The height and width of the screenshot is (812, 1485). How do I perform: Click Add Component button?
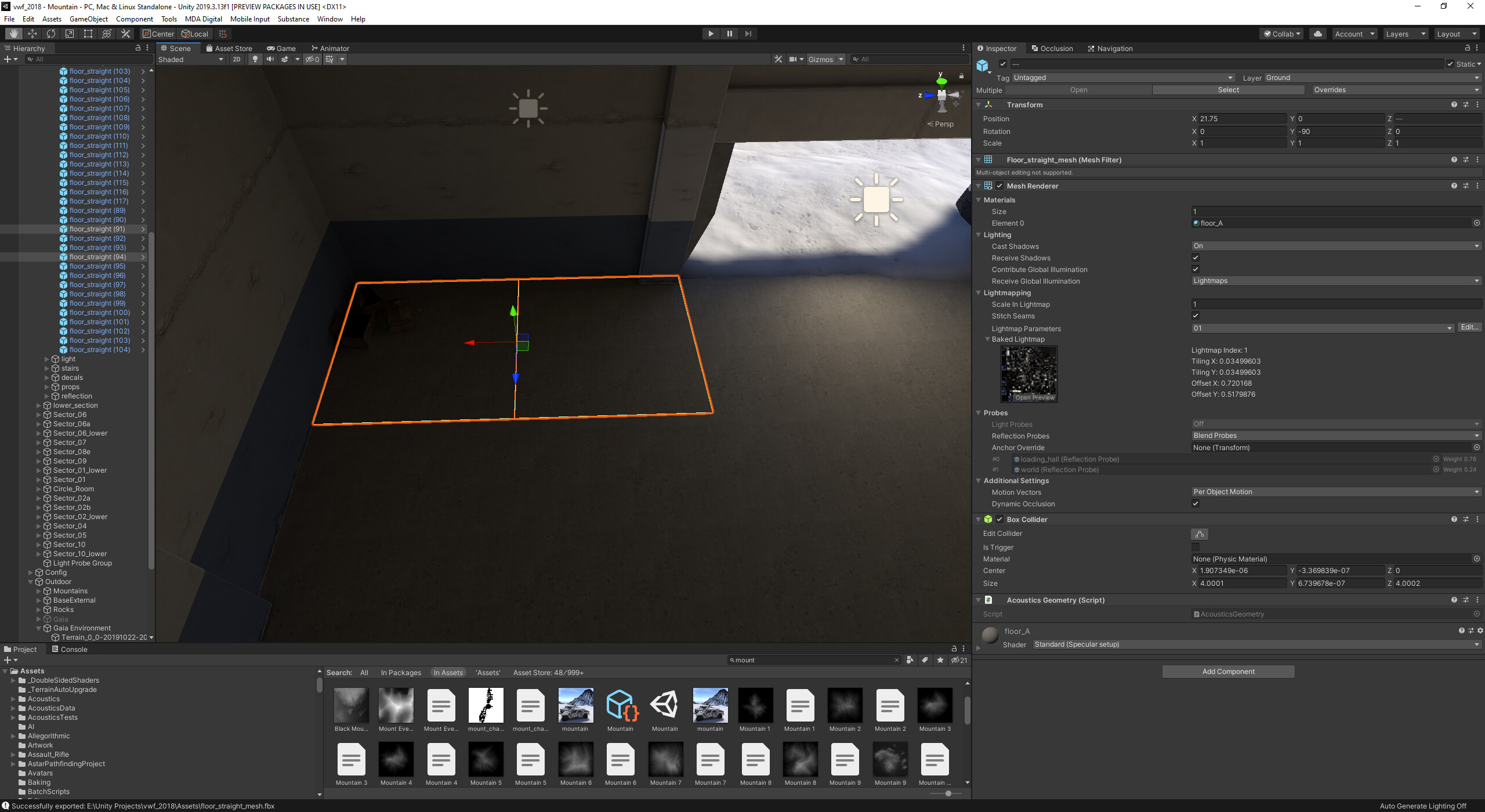point(1228,672)
